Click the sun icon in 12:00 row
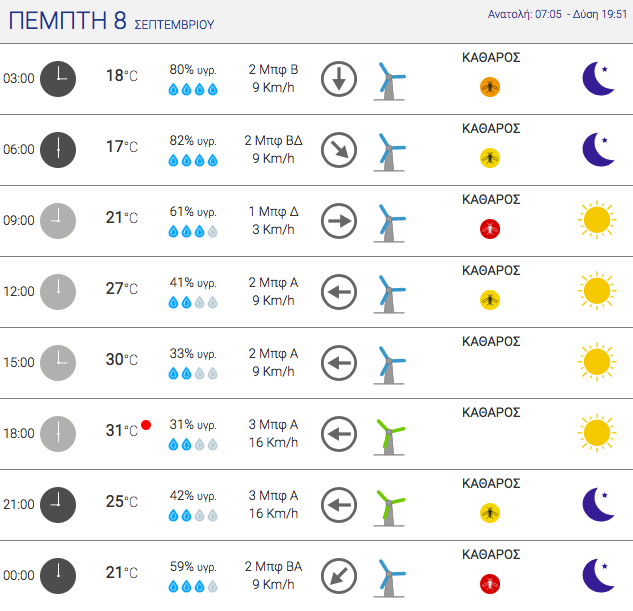This screenshot has width=633, height=611. 597,291
